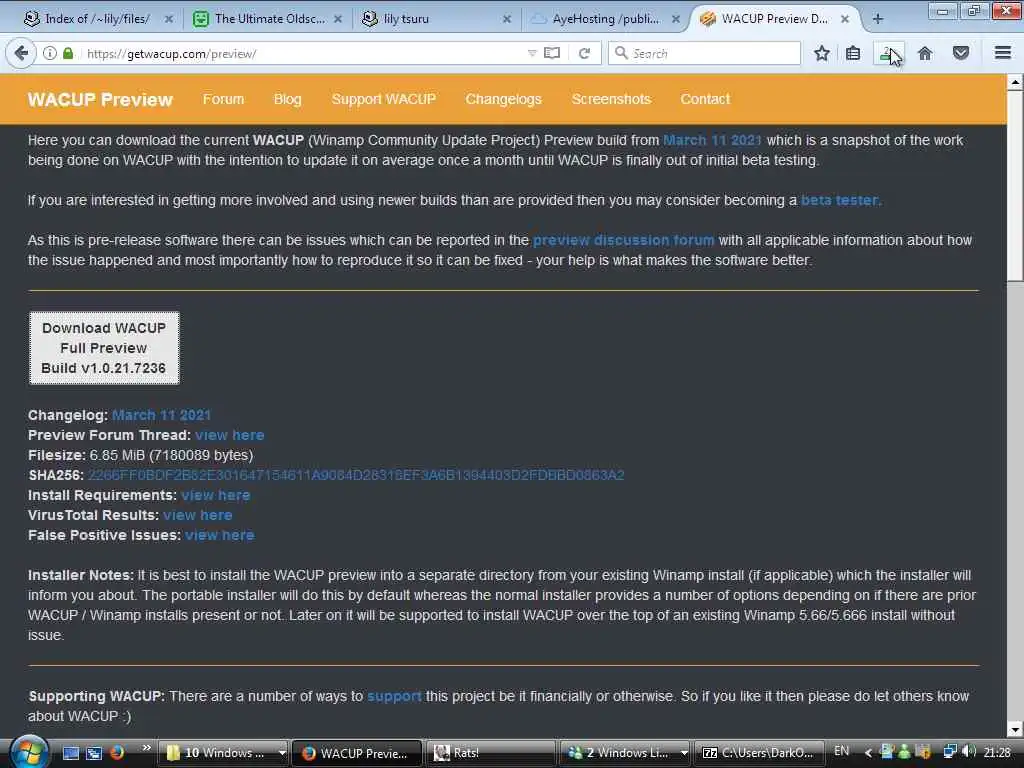Follow the 'support' link in Supporting WACUP
Image resolution: width=1024 pixels, height=768 pixels.
394,696
